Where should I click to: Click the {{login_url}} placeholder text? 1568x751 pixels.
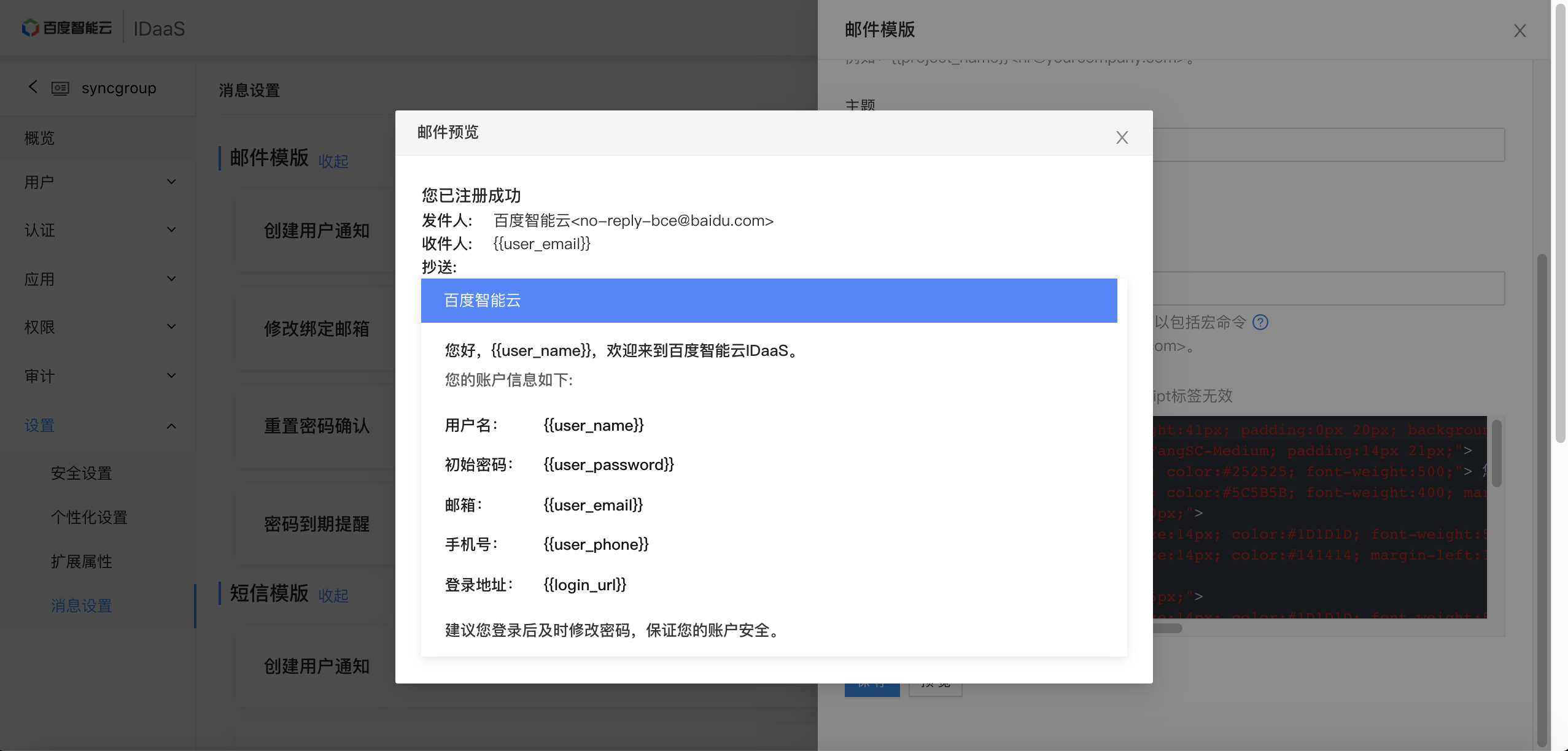click(x=584, y=585)
